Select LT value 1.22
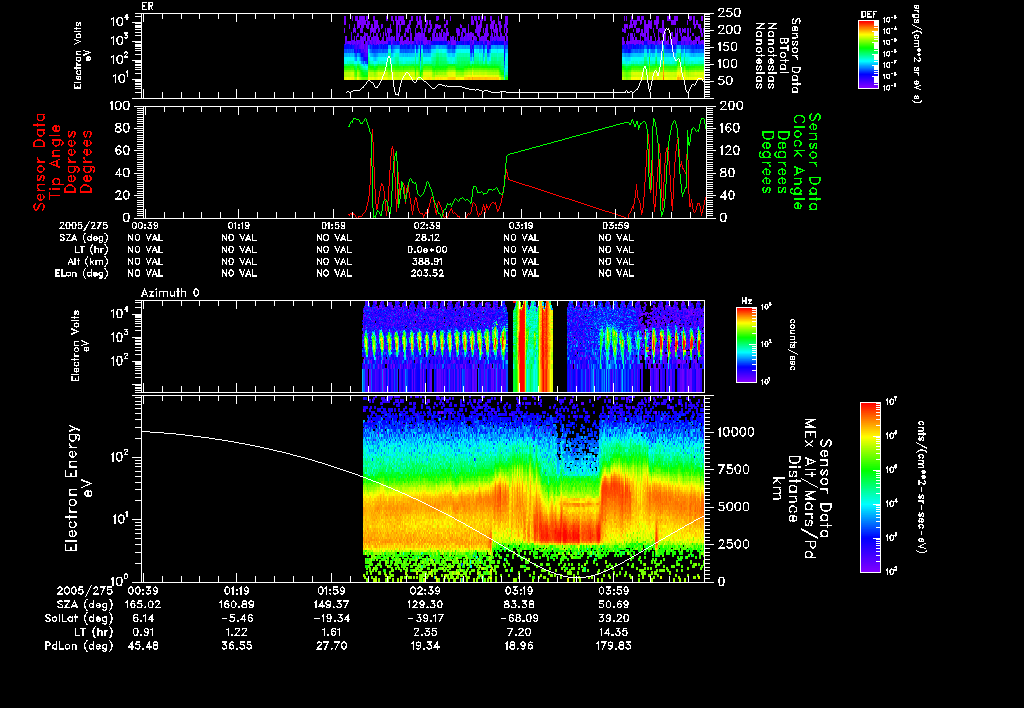 [x=236, y=632]
